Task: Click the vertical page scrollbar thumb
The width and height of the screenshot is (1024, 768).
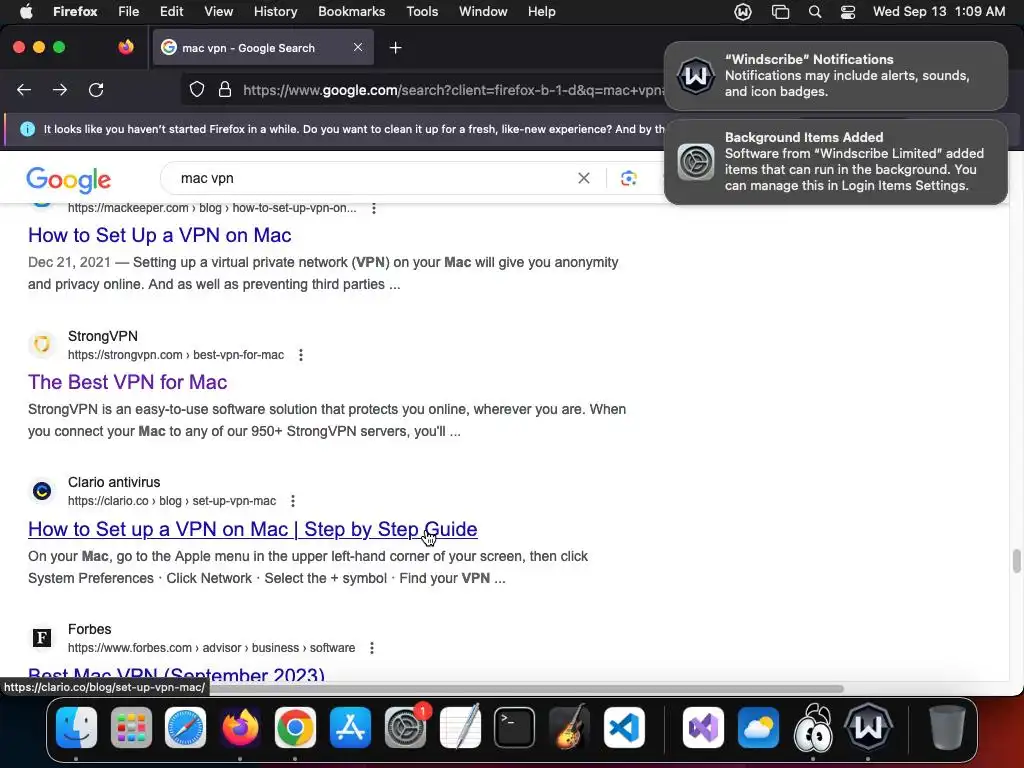Action: (x=1016, y=561)
